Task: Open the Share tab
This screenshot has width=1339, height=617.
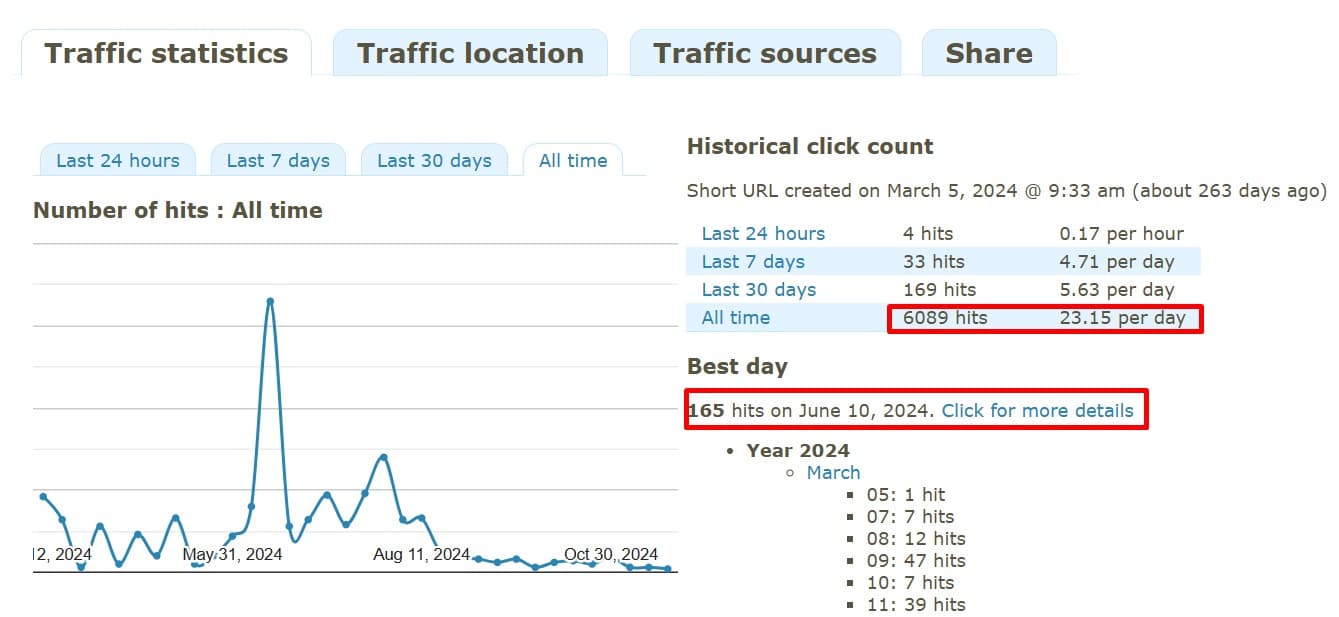Action: click(989, 53)
